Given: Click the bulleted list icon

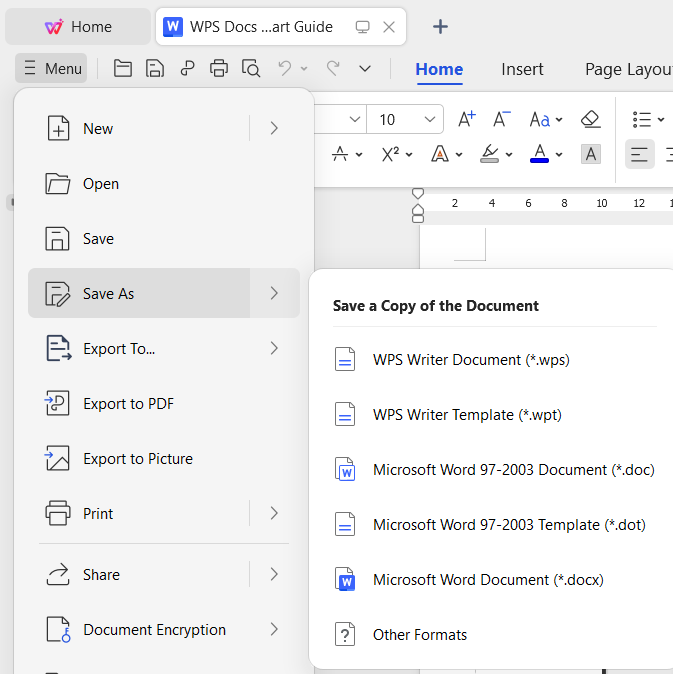Looking at the screenshot, I should click(642, 119).
